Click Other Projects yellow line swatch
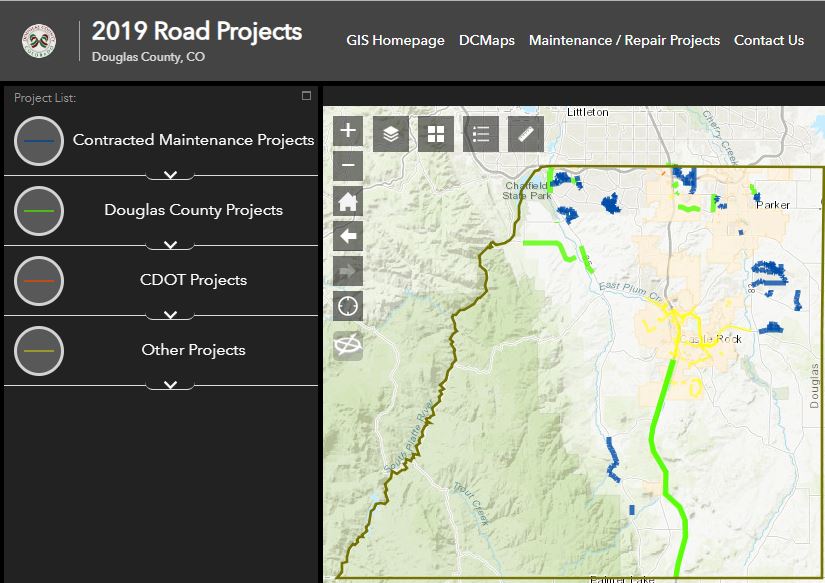 pyautogui.click(x=39, y=351)
